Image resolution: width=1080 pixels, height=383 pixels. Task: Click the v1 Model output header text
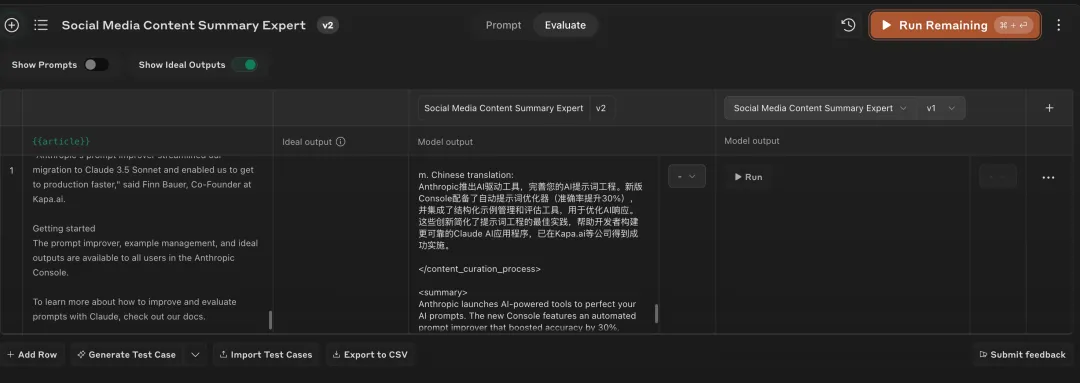click(751, 141)
